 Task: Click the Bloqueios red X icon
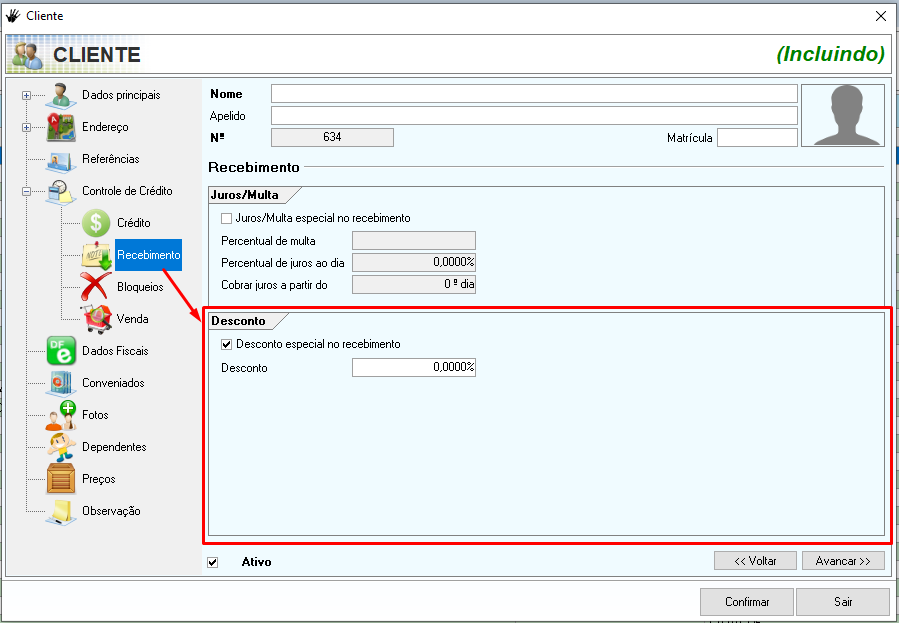point(96,287)
